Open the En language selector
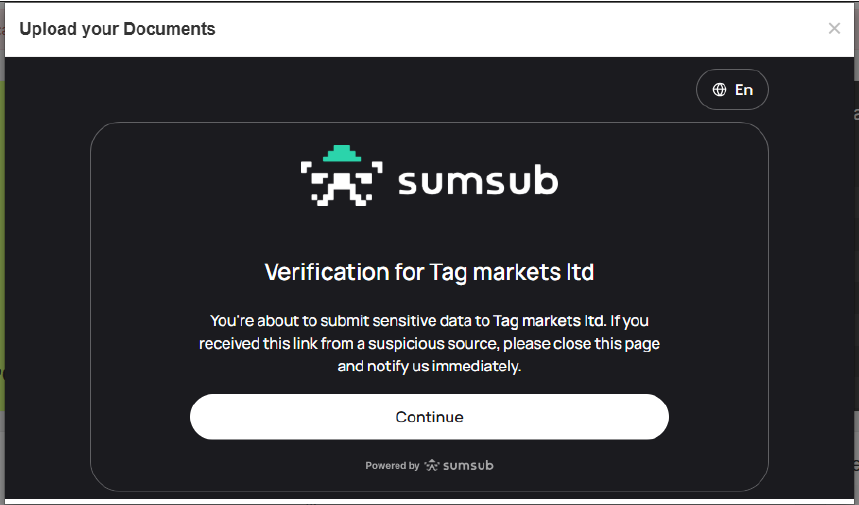The height and width of the screenshot is (505, 859). pyautogui.click(x=732, y=90)
